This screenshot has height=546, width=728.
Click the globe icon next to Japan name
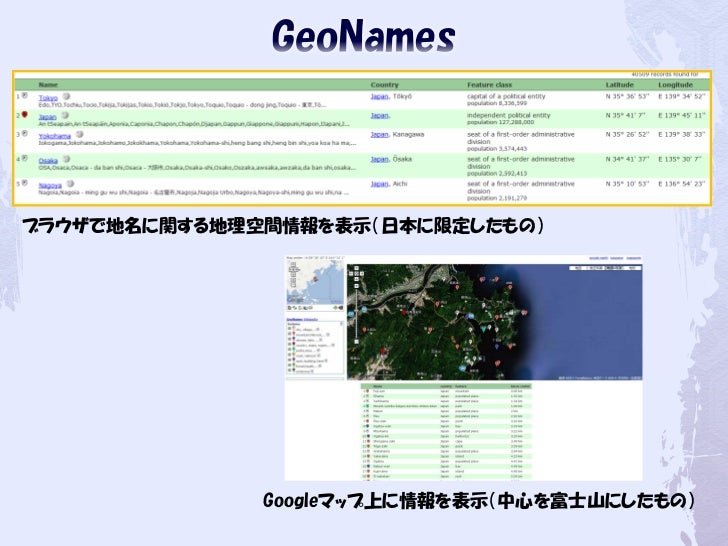click(x=65, y=116)
